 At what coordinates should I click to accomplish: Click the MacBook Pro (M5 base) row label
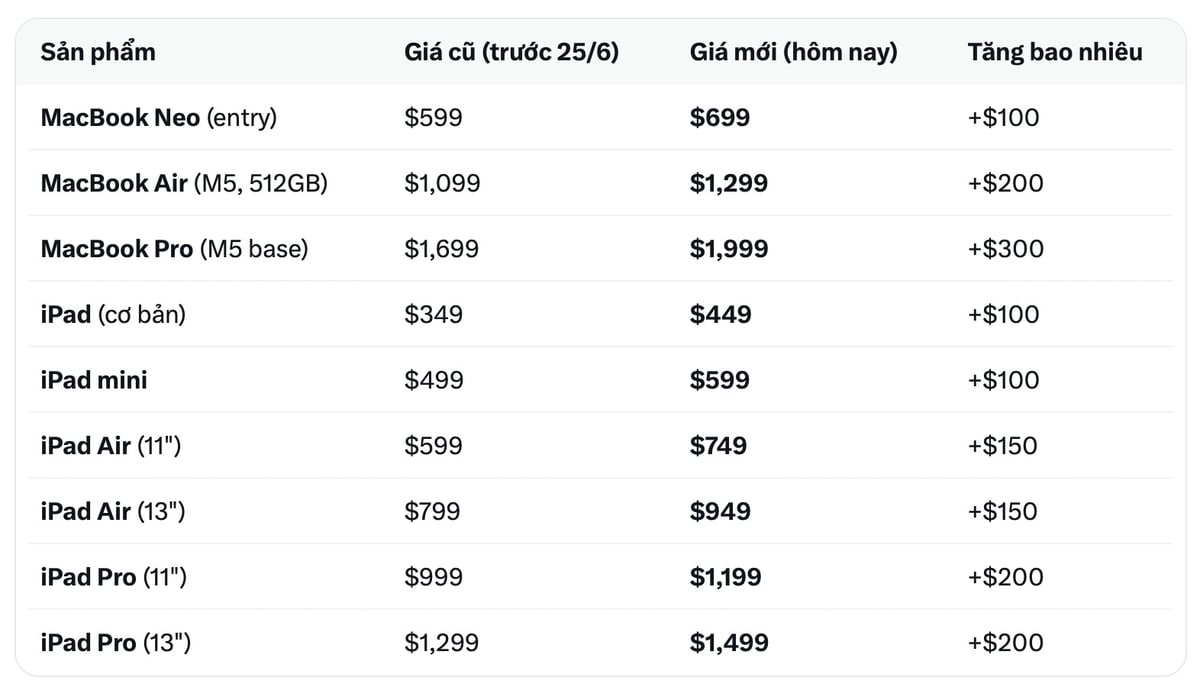click(x=175, y=249)
